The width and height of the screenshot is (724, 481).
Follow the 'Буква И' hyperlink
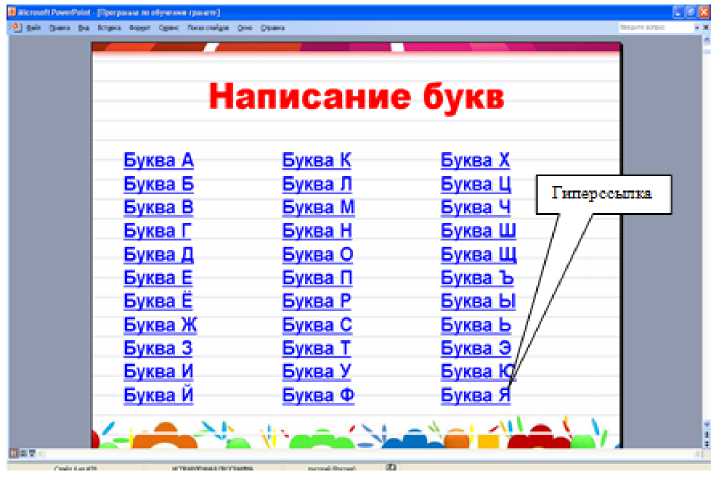tap(158, 372)
